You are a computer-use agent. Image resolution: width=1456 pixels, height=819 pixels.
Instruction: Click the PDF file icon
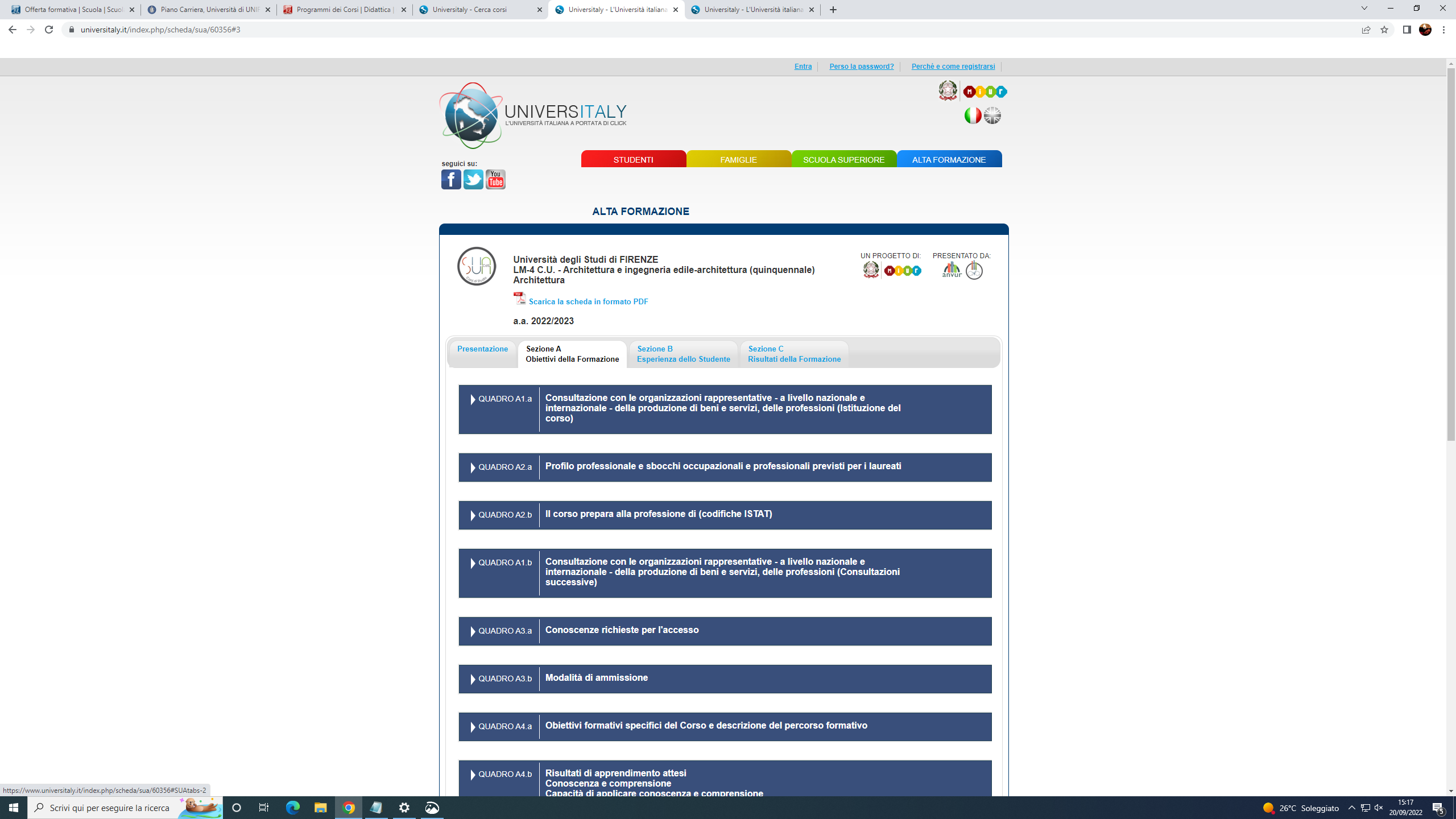click(x=519, y=299)
